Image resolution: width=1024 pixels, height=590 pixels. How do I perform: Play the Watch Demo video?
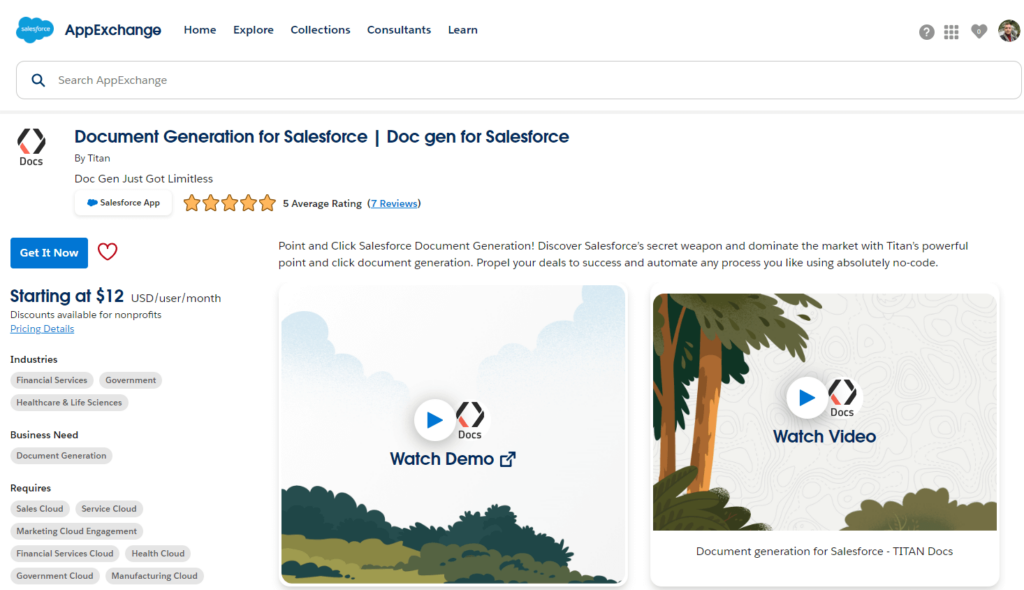tap(434, 419)
